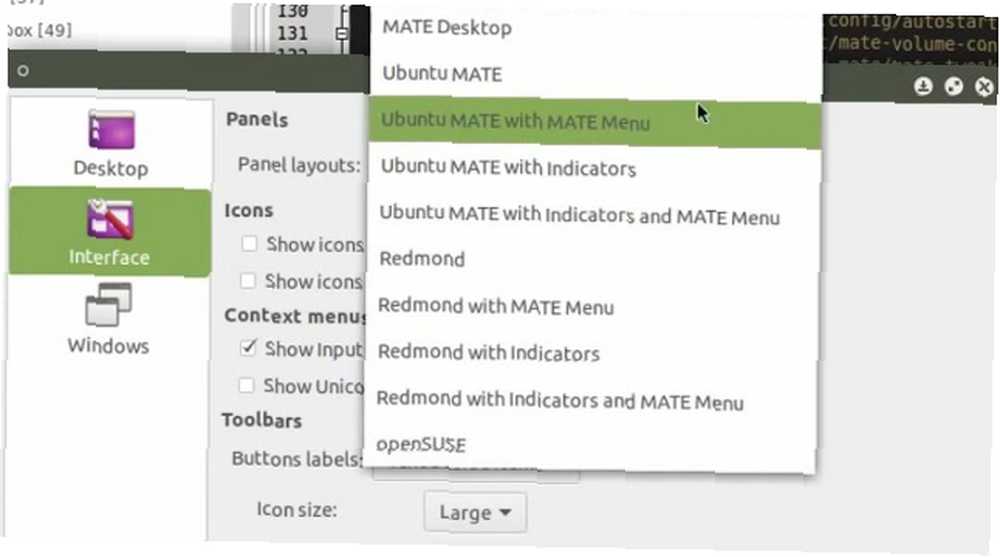Click line number 131 in the editor
The width and height of the screenshot is (1000, 557).
click(x=292, y=33)
